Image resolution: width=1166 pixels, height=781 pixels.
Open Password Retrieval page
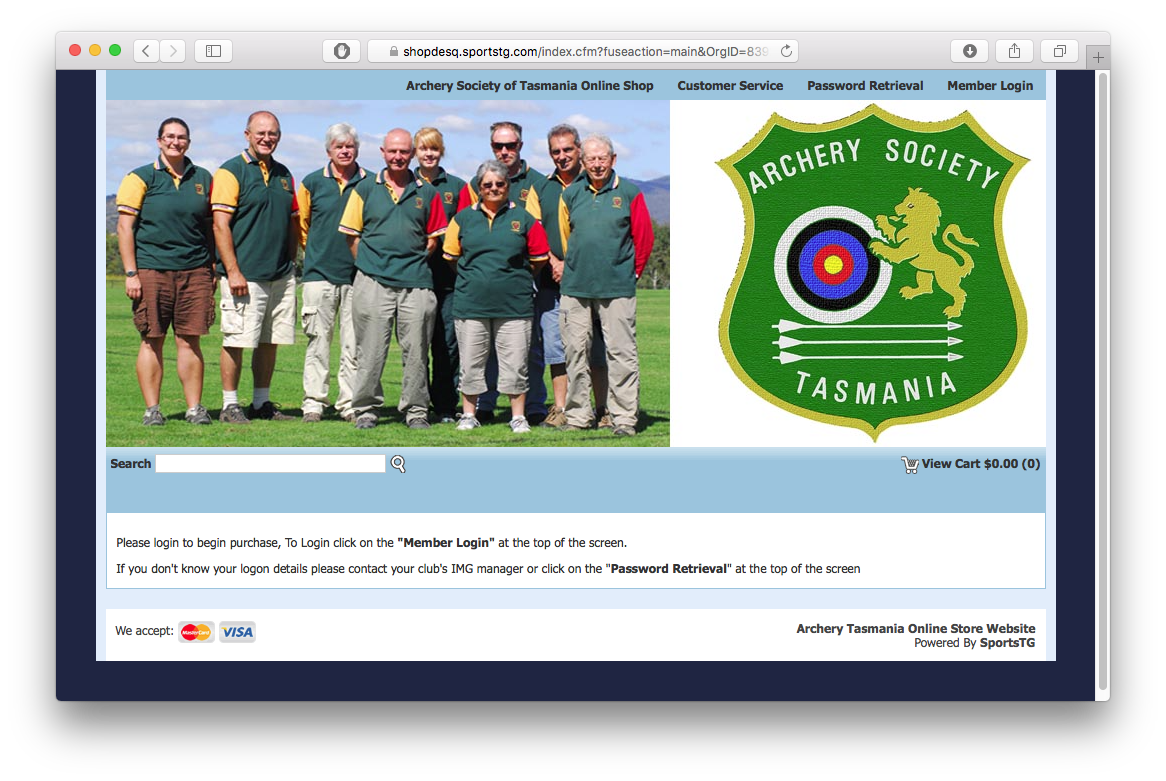pos(865,86)
